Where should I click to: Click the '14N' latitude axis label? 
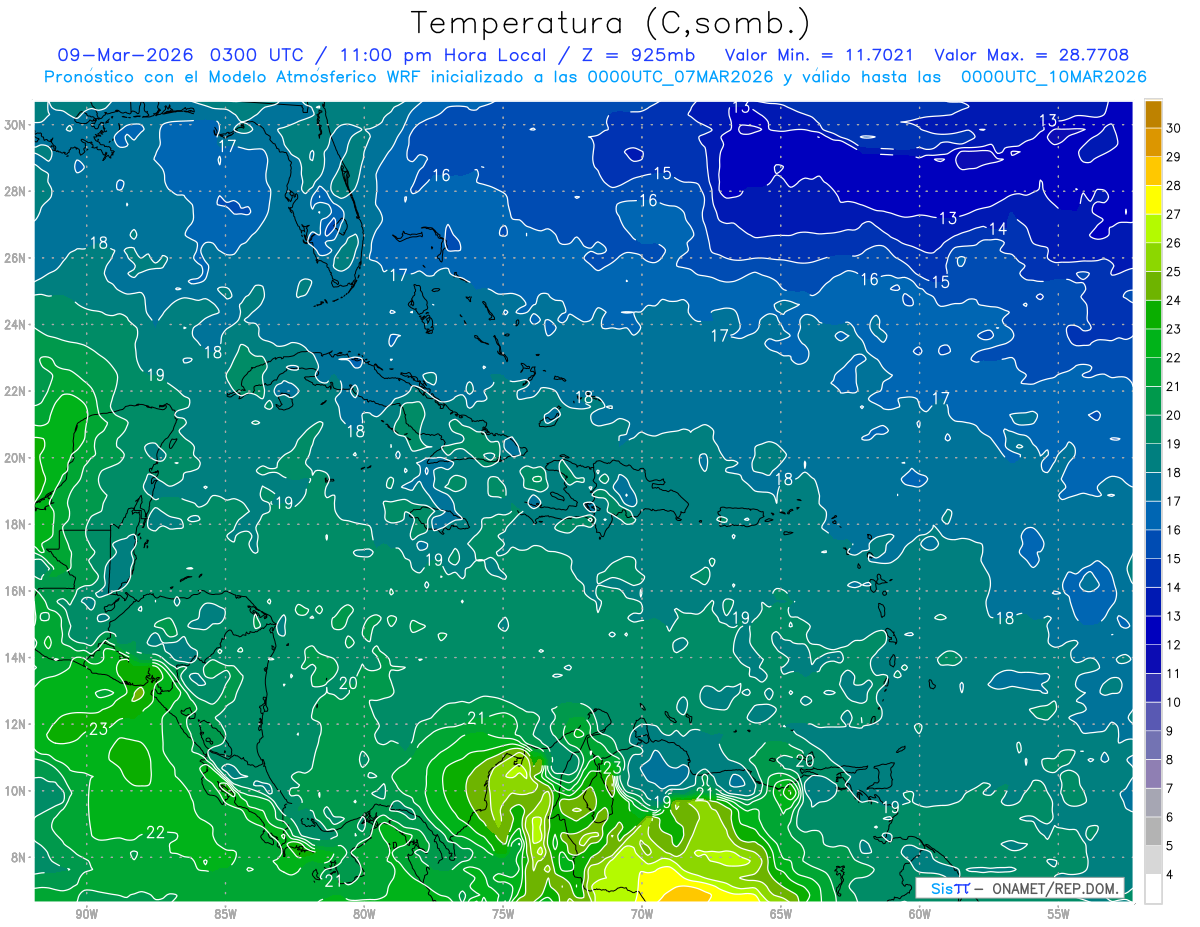tap(15, 657)
